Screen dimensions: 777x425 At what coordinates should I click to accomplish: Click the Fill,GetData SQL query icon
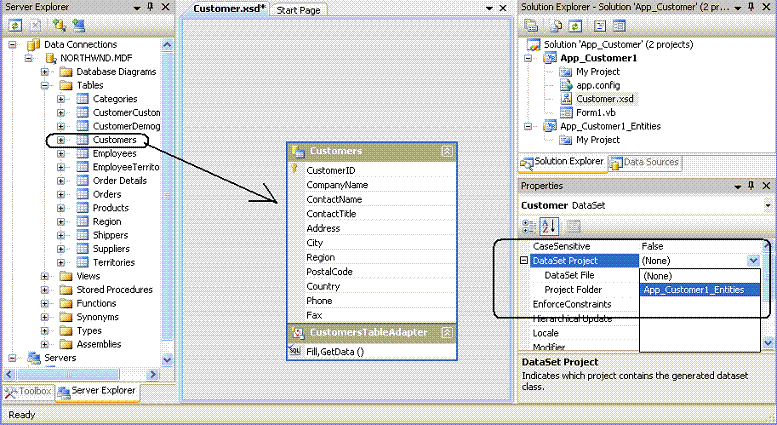point(295,351)
